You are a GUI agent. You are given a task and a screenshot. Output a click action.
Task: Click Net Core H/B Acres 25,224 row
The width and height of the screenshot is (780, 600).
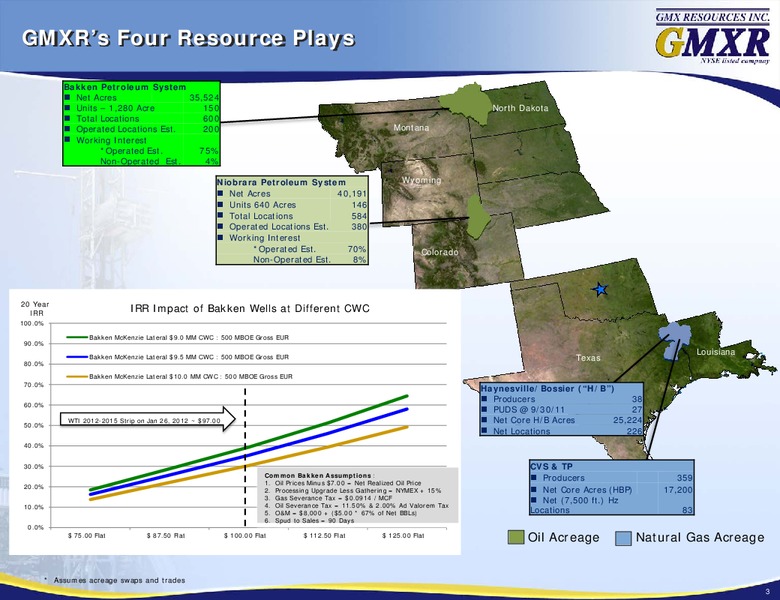tap(562, 420)
